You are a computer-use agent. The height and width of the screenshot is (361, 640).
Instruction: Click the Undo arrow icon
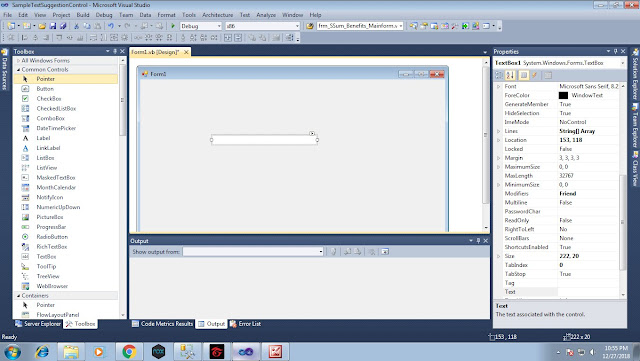(x=111, y=26)
